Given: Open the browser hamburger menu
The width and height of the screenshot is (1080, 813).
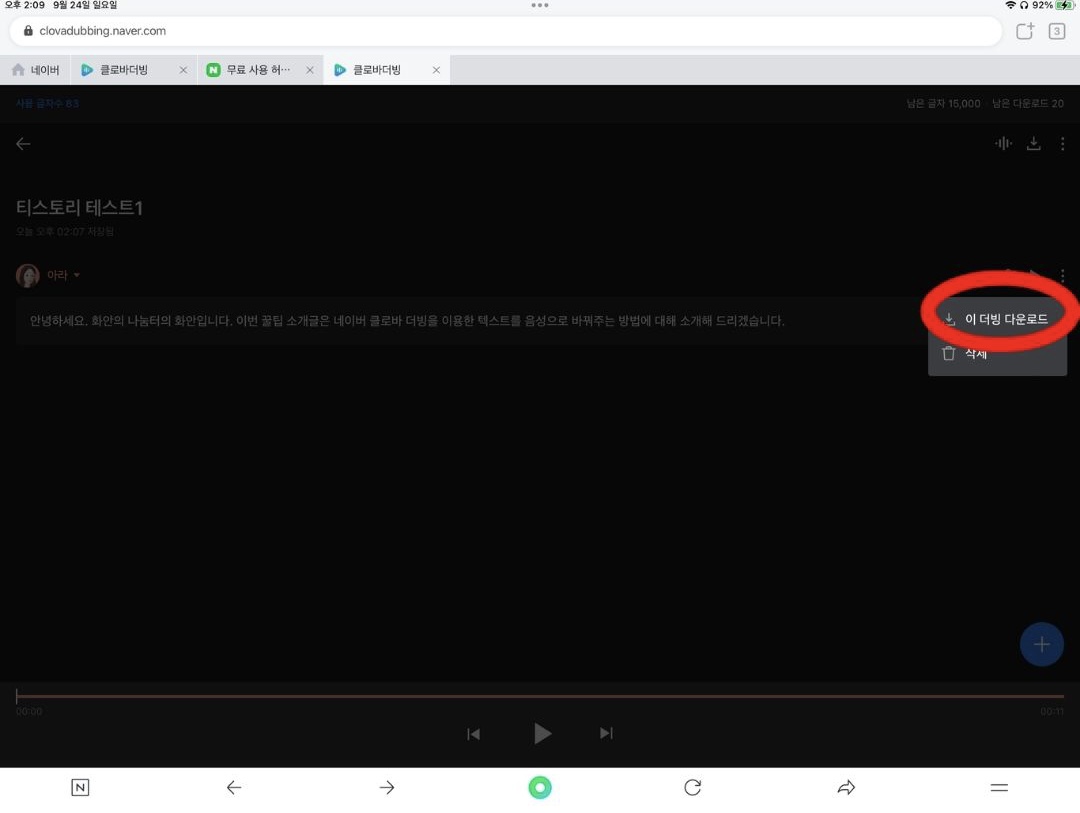Looking at the screenshot, I should click(x=999, y=788).
